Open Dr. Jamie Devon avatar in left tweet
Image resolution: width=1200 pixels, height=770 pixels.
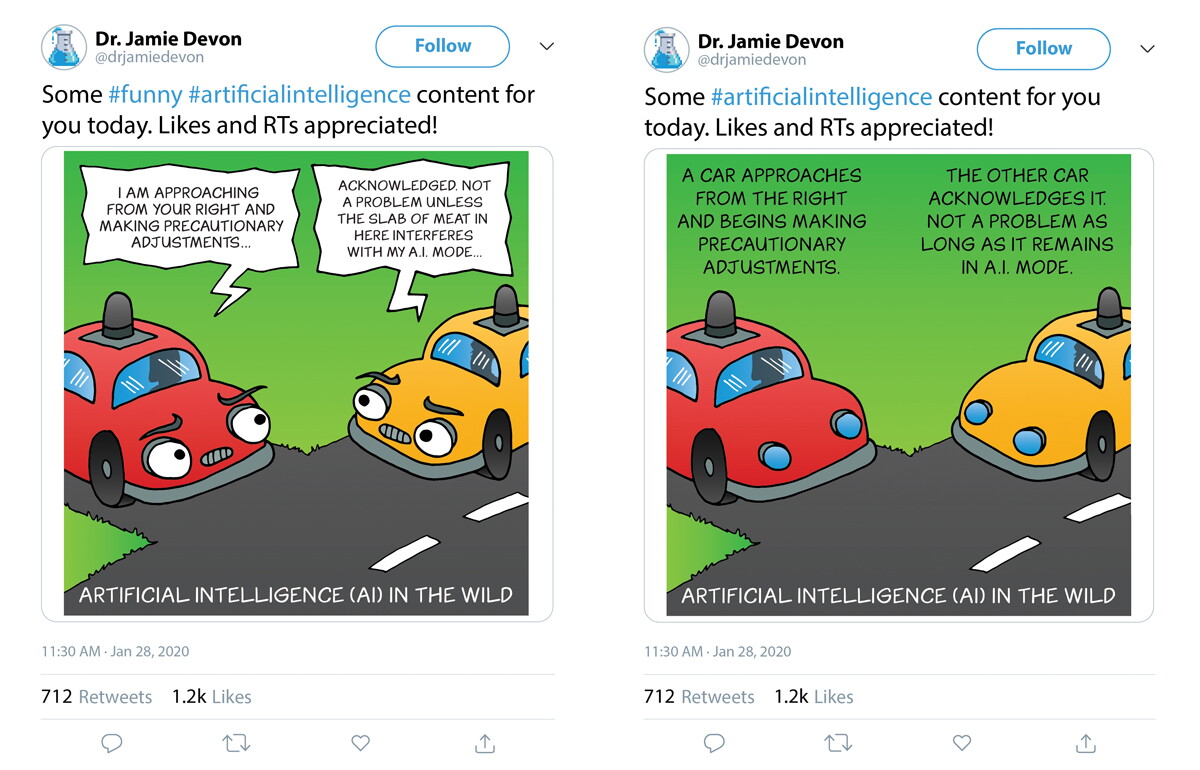click(x=62, y=49)
